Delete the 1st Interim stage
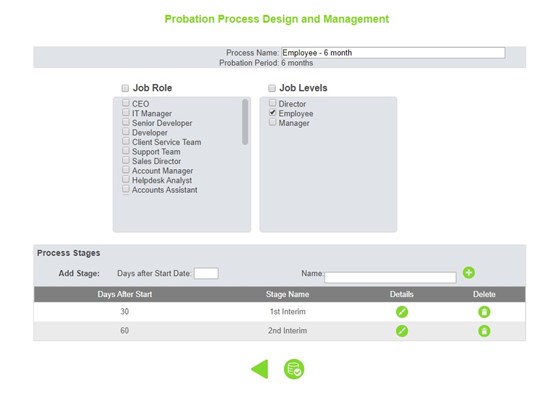 click(484, 312)
